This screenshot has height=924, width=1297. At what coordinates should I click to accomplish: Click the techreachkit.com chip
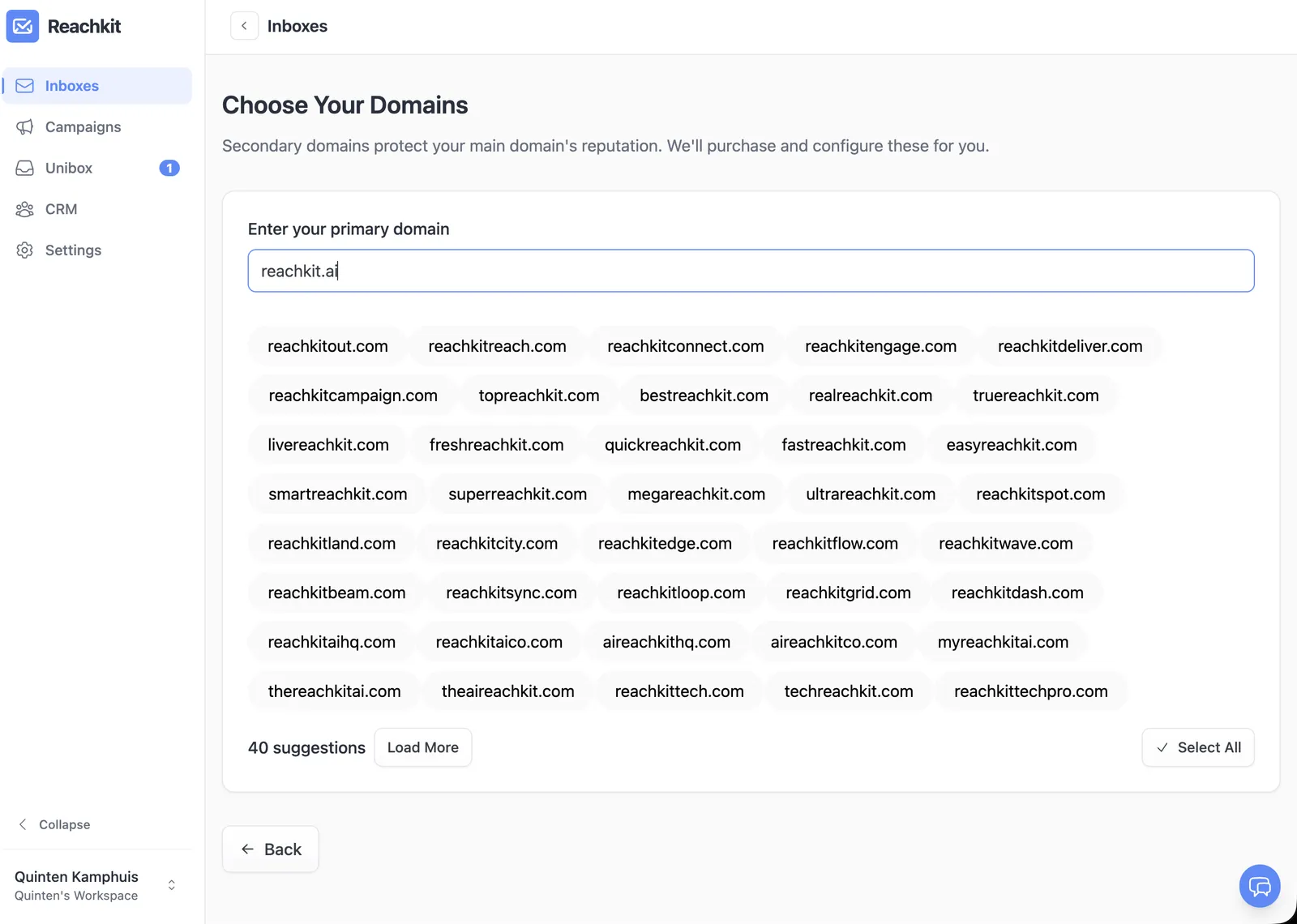click(x=849, y=692)
